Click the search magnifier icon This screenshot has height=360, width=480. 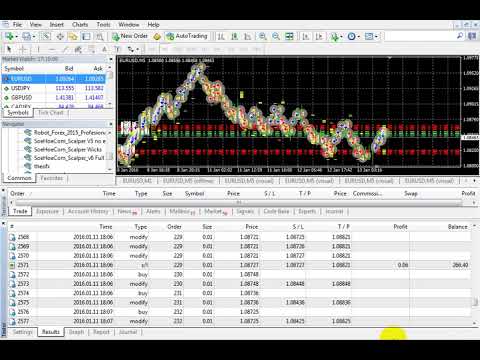[x=460, y=36]
